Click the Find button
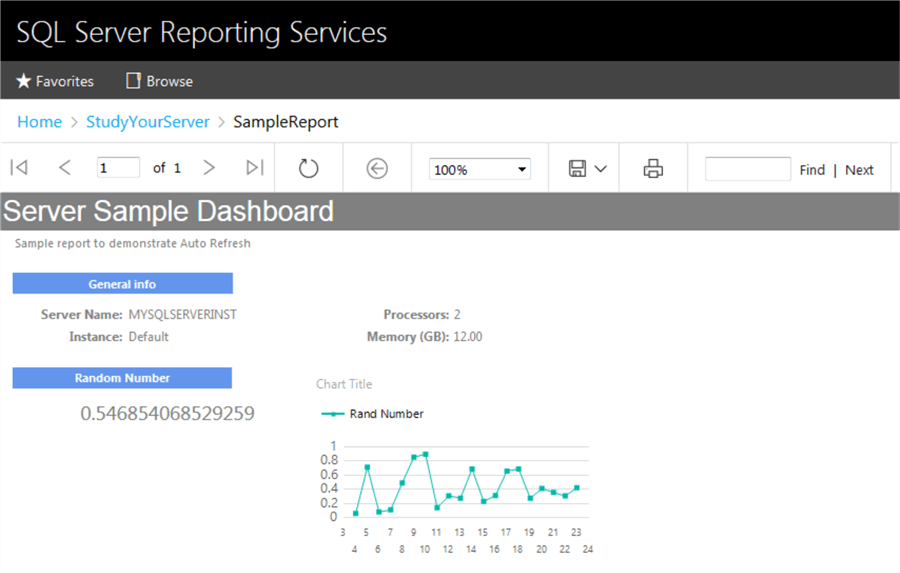 pos(812,170)
